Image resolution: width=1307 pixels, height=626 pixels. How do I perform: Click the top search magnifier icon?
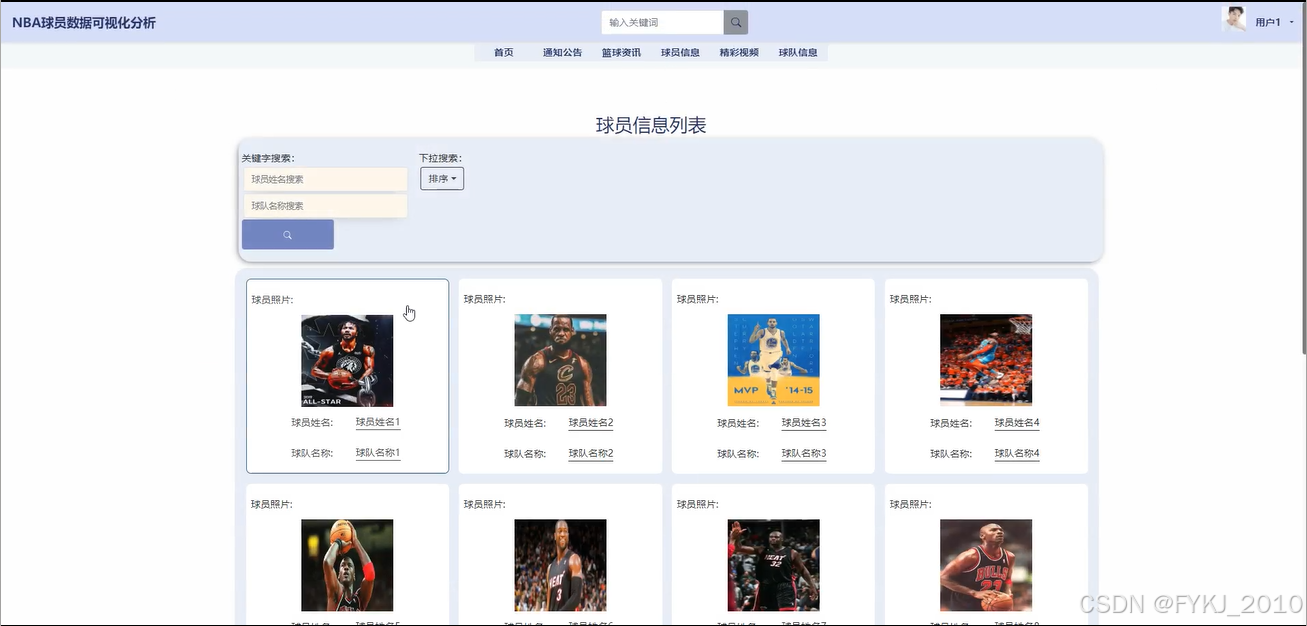click(736, 22)
